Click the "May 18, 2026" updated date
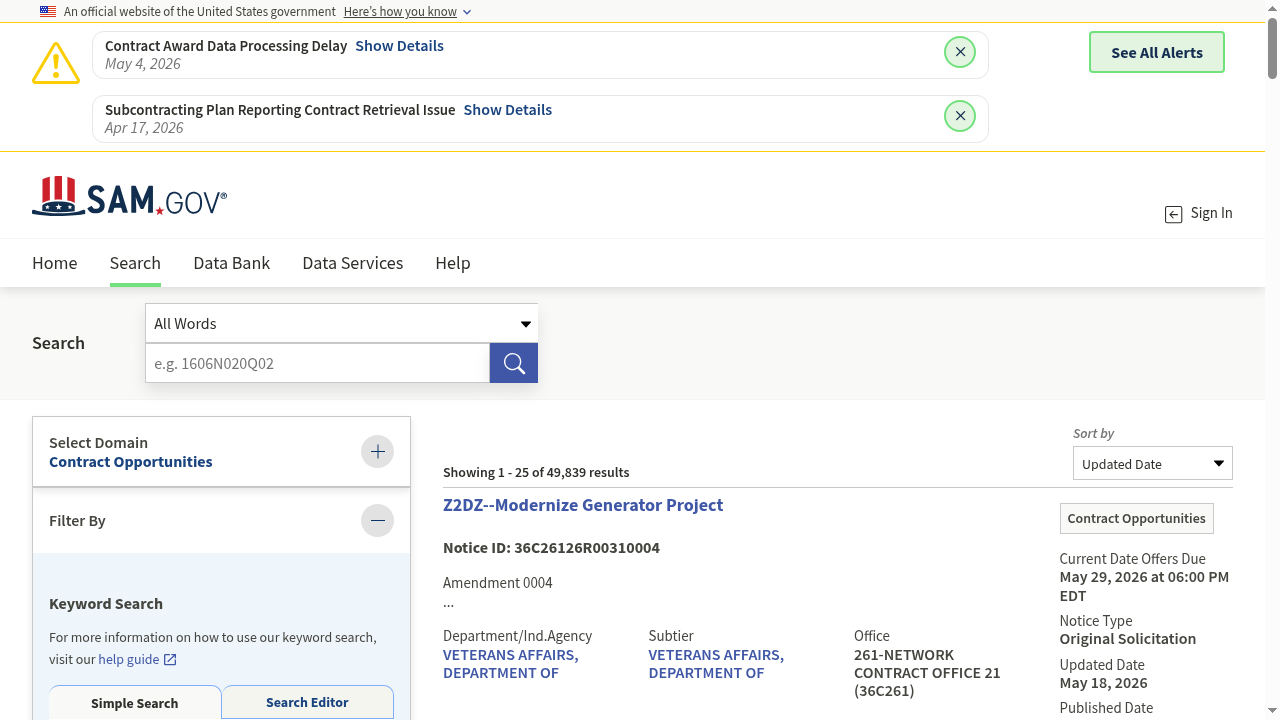 (x=1104, y=683)
